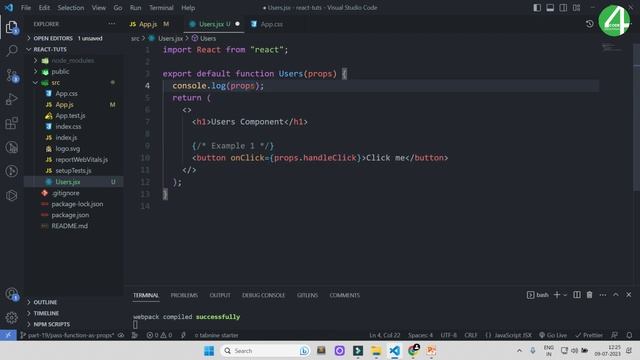Expand the public folder
The image size is (640, 360).
pos(73,71)
